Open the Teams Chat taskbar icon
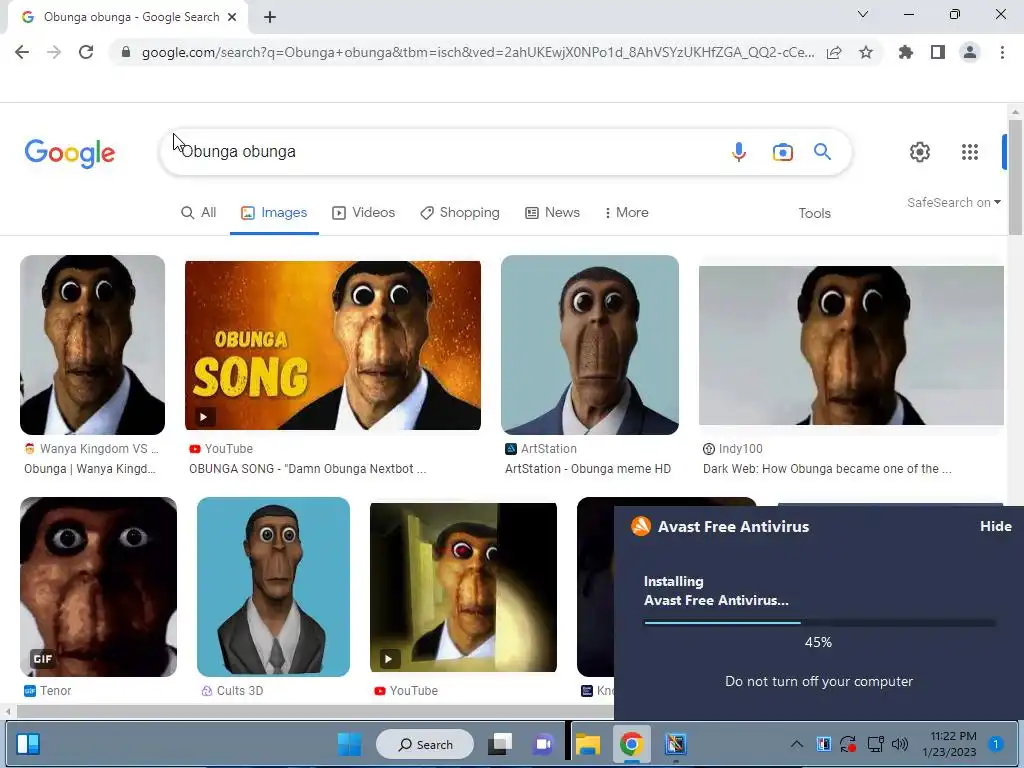The width and height of the screenshot is (1024, 768). click(543, 744)
